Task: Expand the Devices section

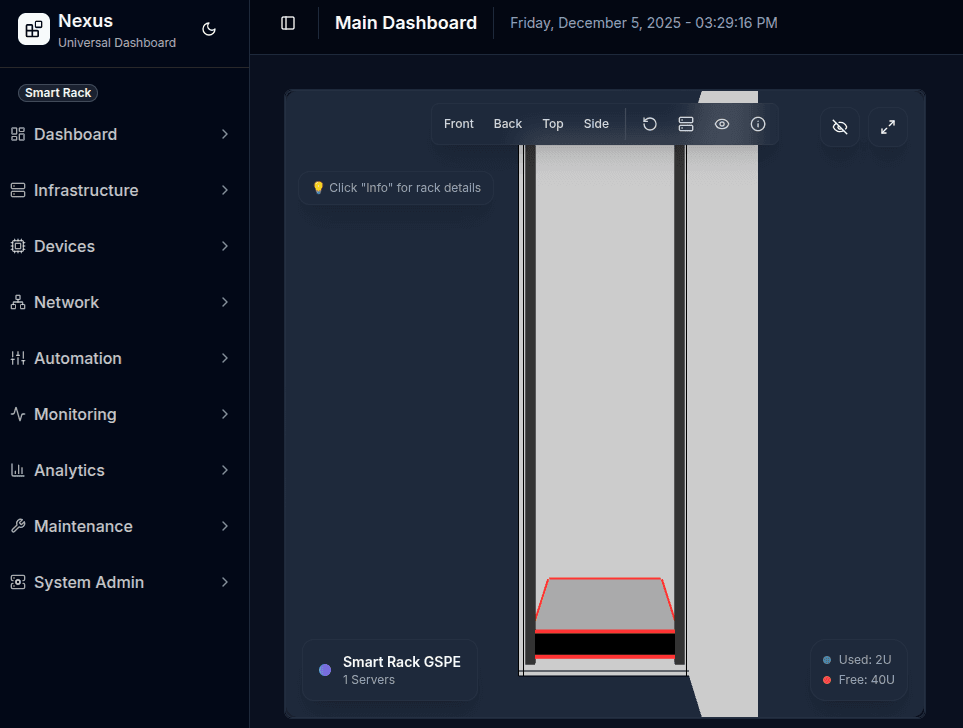Action: pos(63,246)
